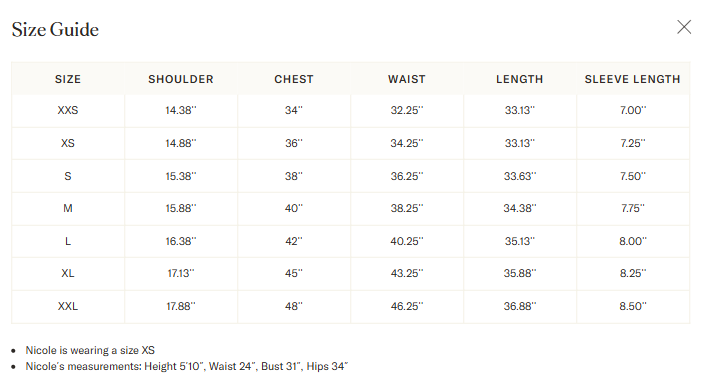Click the Nicole is wearing size XS note
701x384 pixels.
pyautogui.click(x=90, y=350)
